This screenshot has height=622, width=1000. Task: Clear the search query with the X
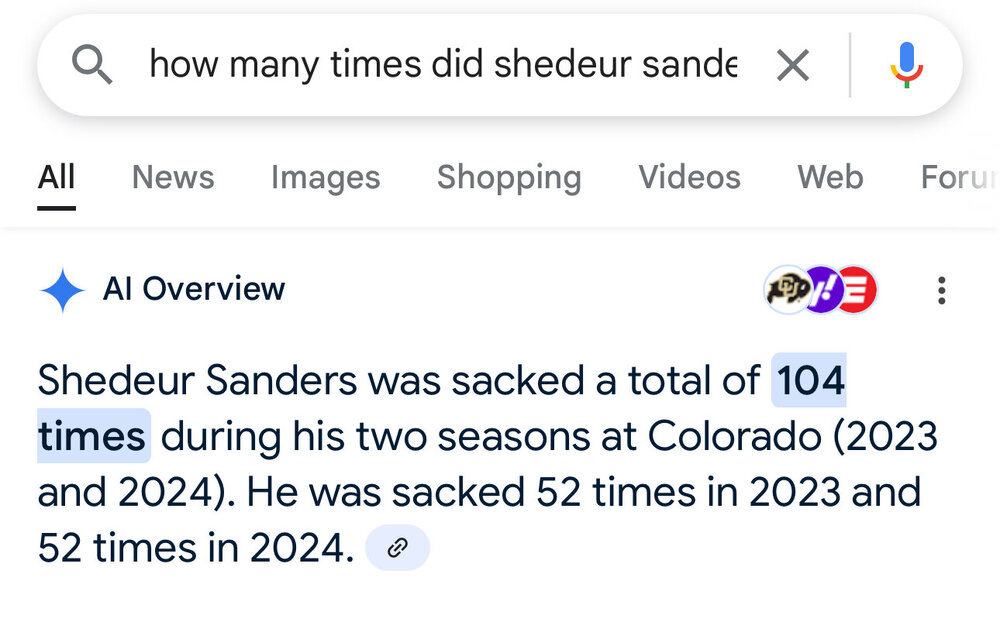792,66
